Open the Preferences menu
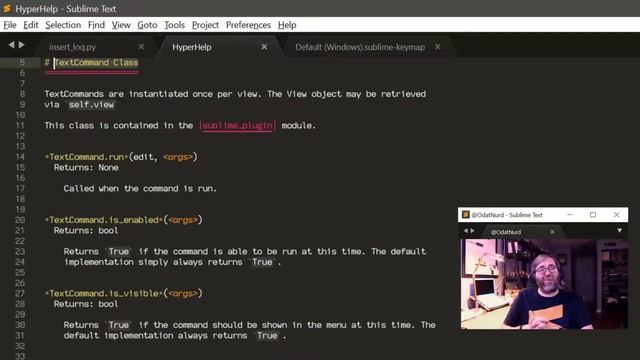The image size is (640, 360). pyautogui.click(x=248, y=25)
